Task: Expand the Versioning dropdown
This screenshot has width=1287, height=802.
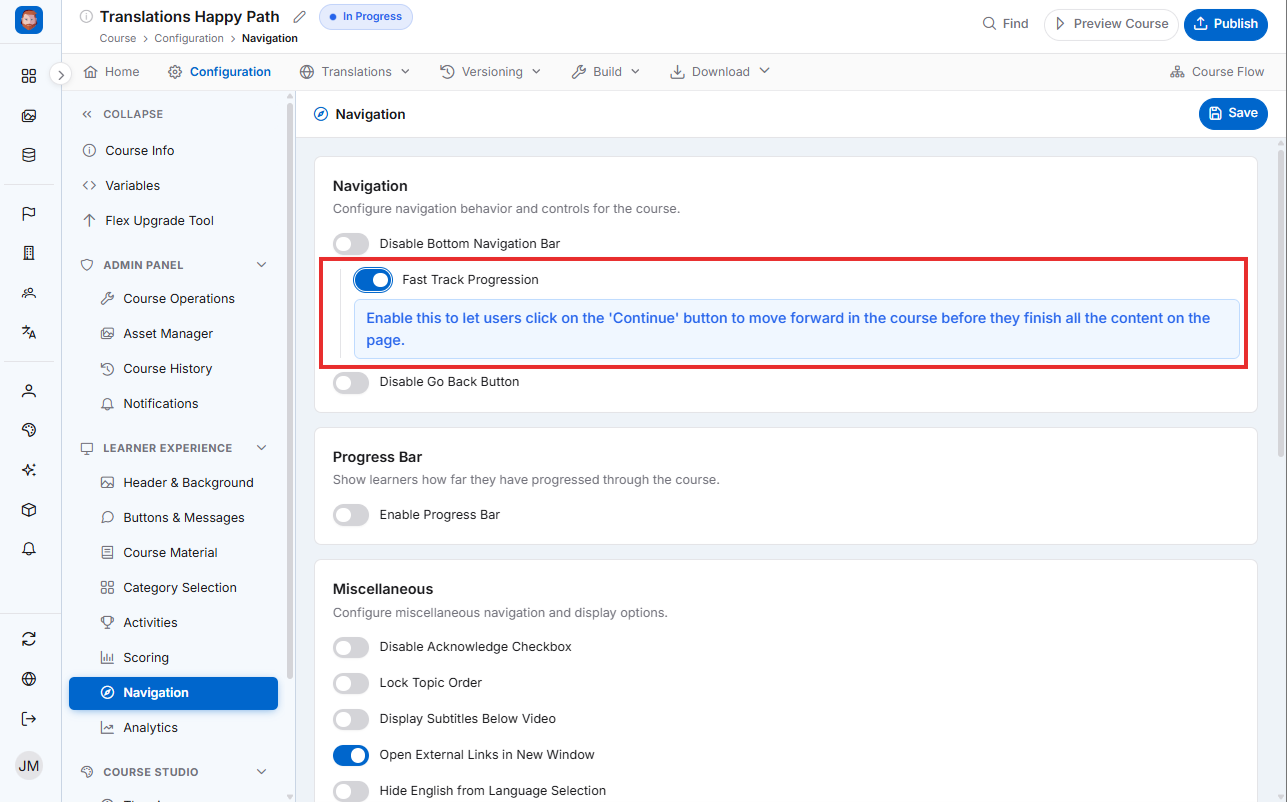Action: coord(490,72)
